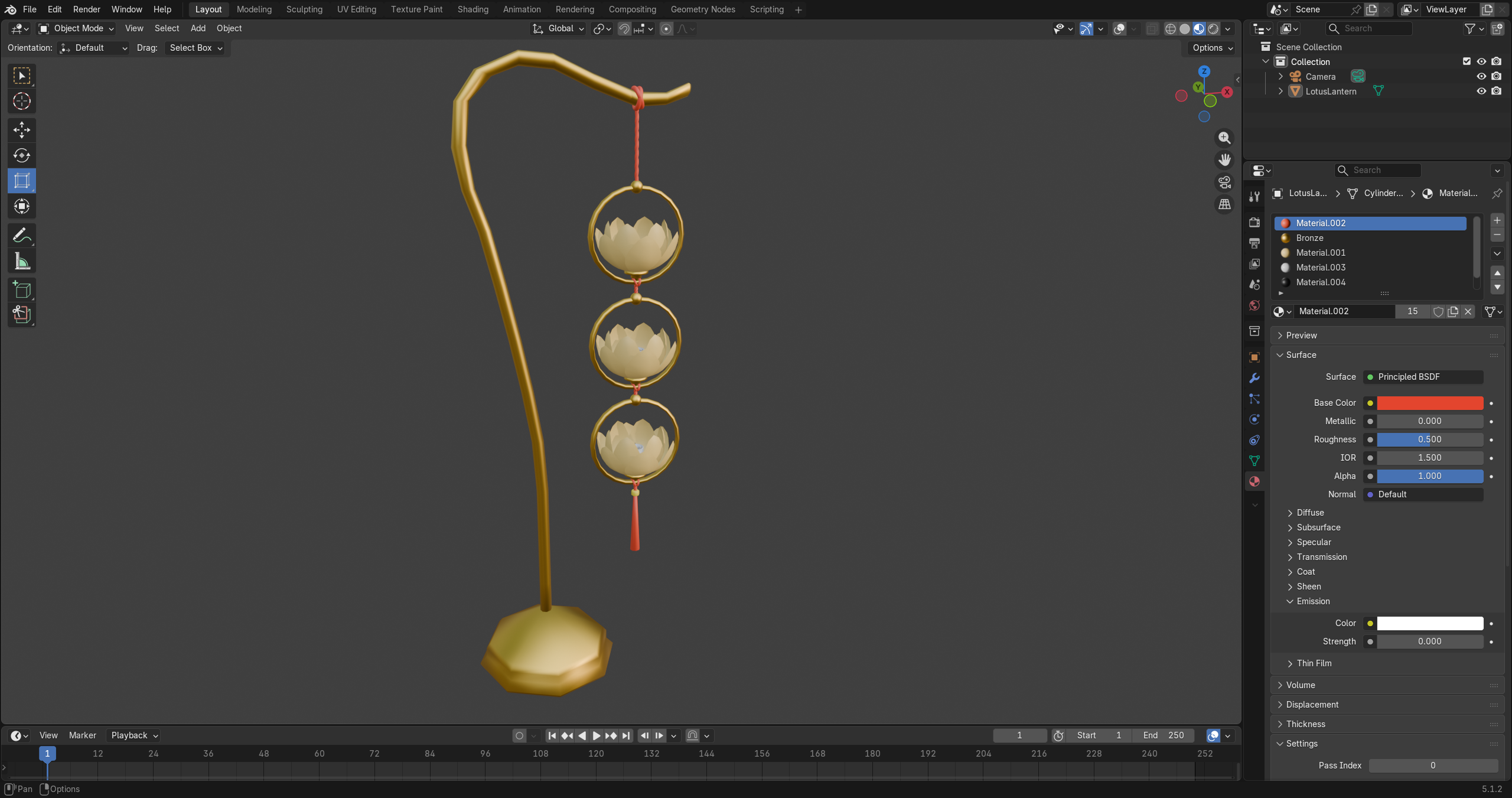The width and height of the screenshot is (1512, 798).
Task: Switch to wireframe viewport shading
Action: click(x=1171, y=28)
